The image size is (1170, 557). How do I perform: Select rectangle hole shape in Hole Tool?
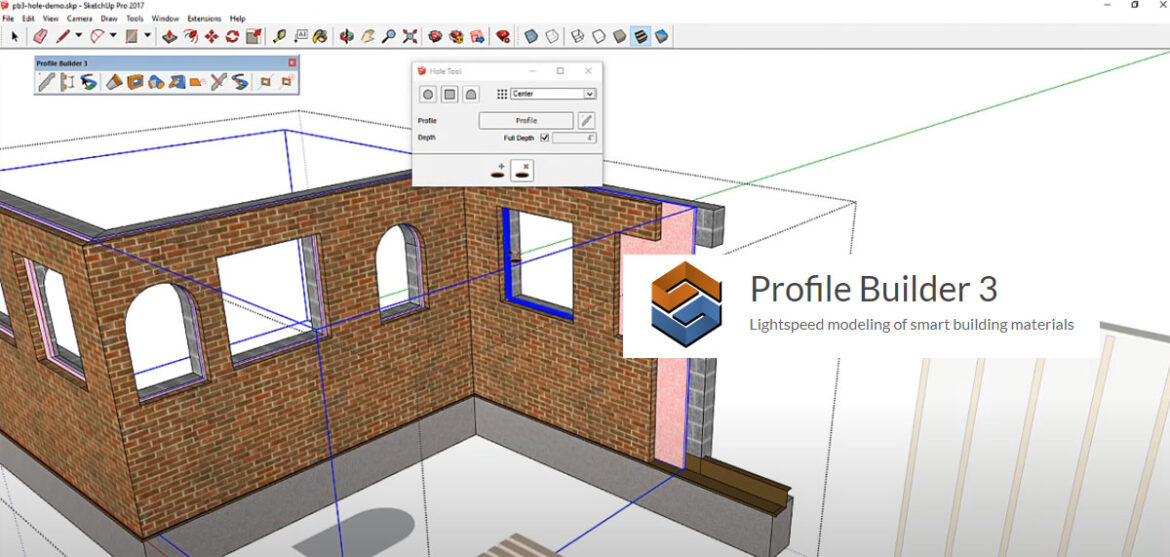click(449, 94)
